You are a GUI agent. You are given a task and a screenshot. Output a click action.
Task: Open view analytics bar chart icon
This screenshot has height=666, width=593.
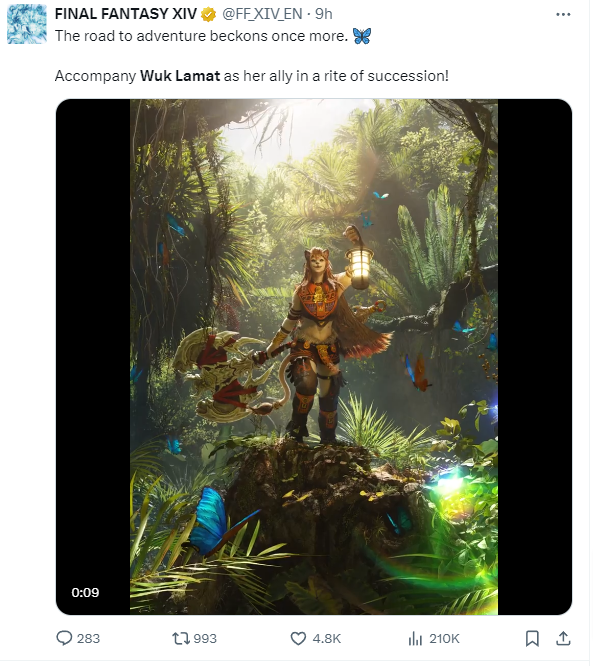415,638
